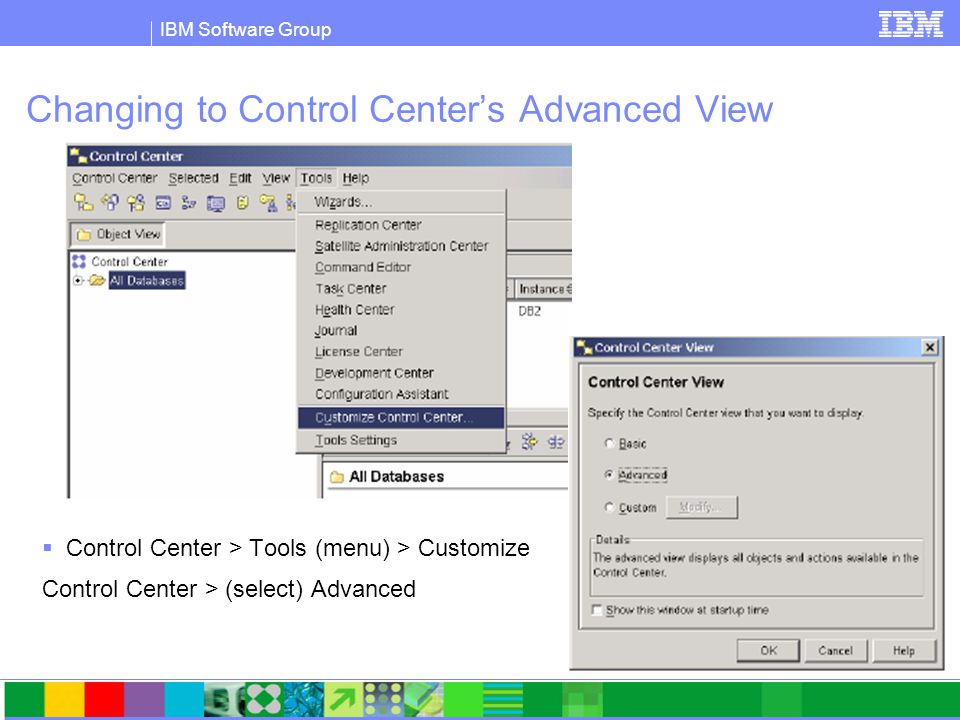Choose Configuration Assistant in the Tools menu
Screen dimensions: 960x720
click(x=401, y=394)
